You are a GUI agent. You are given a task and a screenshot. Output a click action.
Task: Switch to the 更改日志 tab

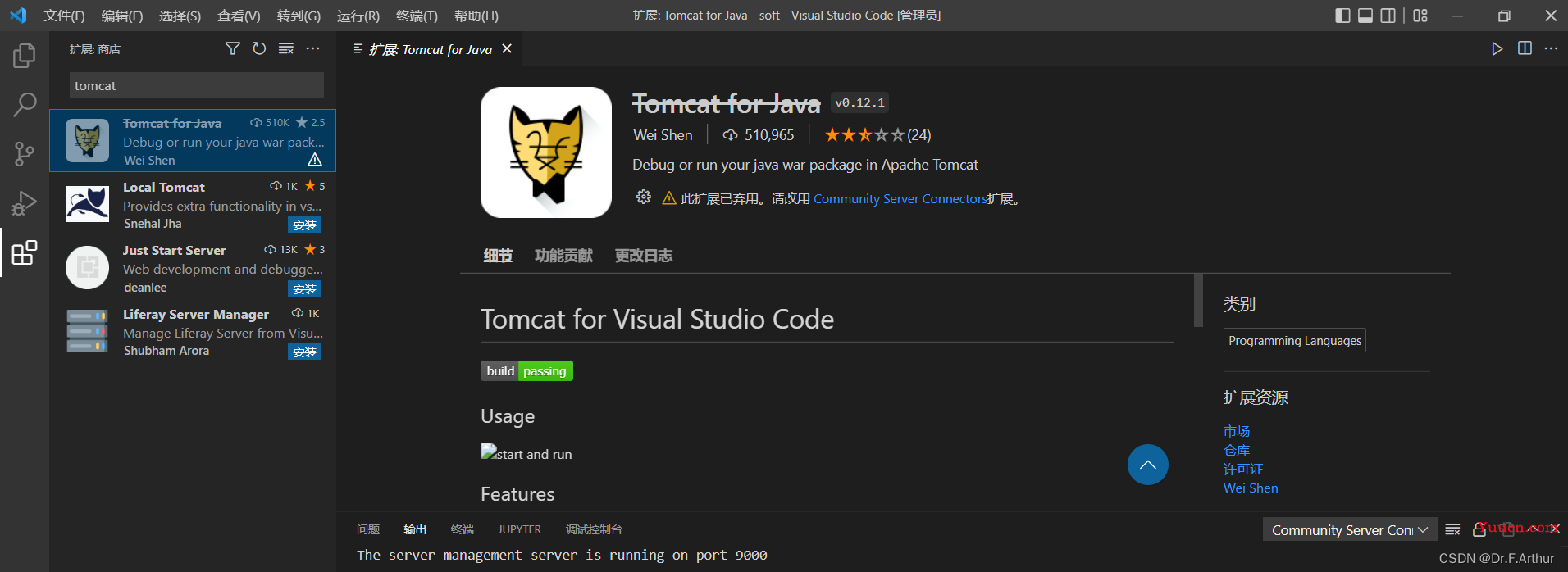644,256
